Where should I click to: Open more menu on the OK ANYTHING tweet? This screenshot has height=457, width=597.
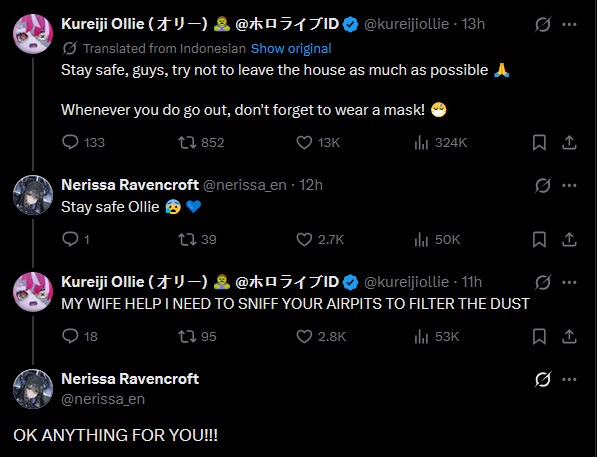point(569,379)
